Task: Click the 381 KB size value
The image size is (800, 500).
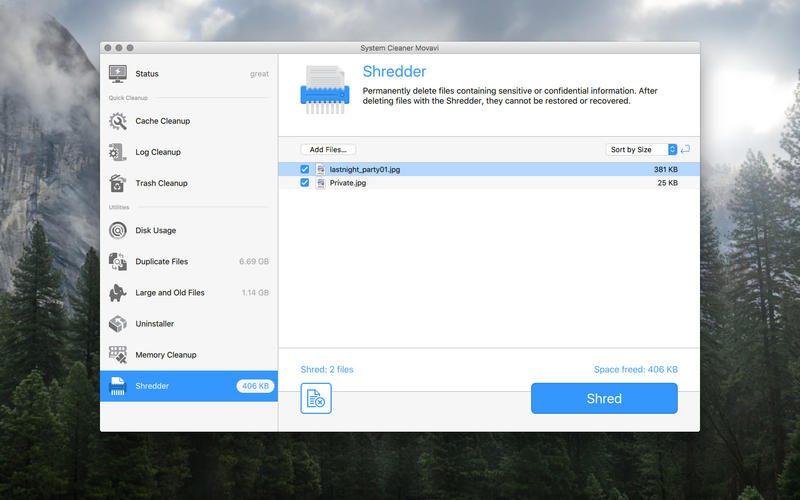Action: click(x=666, y=169)
